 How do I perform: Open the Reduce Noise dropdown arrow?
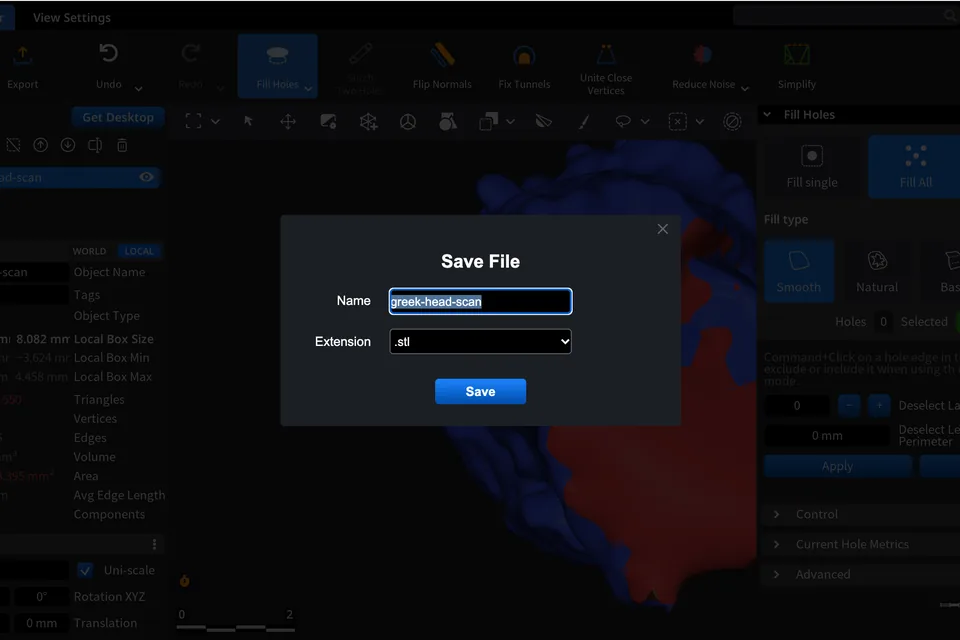click(745, 88)
